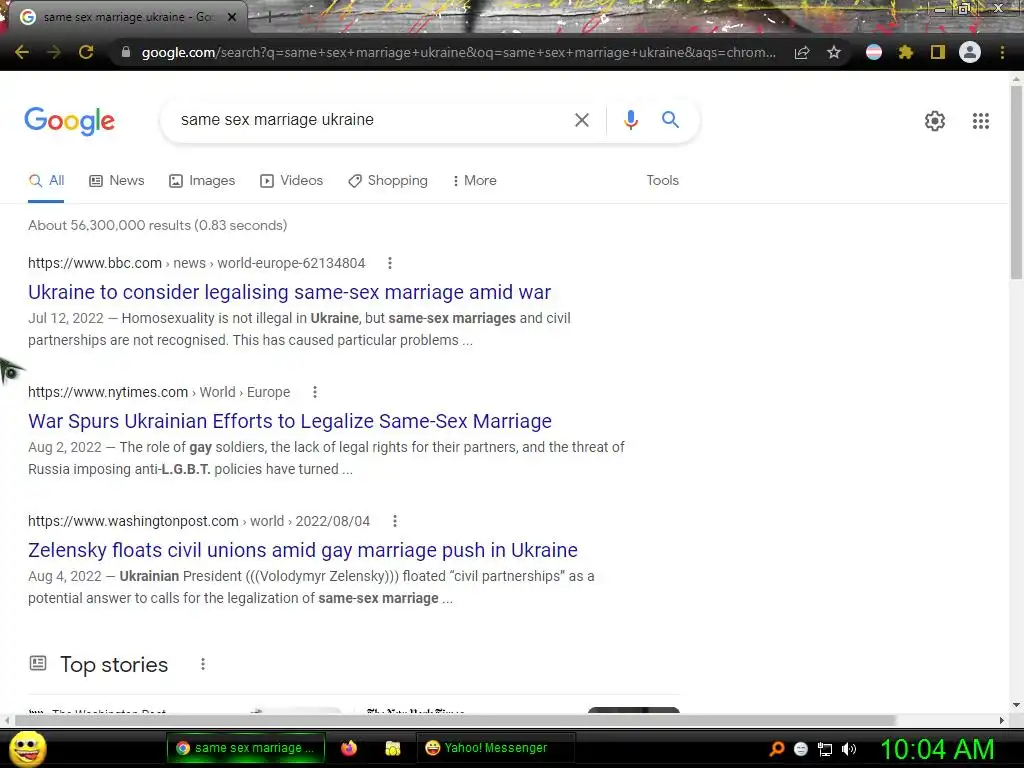Screen dimensions: 1024x768
Task: Click the browser forward arrow
Action: [x=54, y=52]
